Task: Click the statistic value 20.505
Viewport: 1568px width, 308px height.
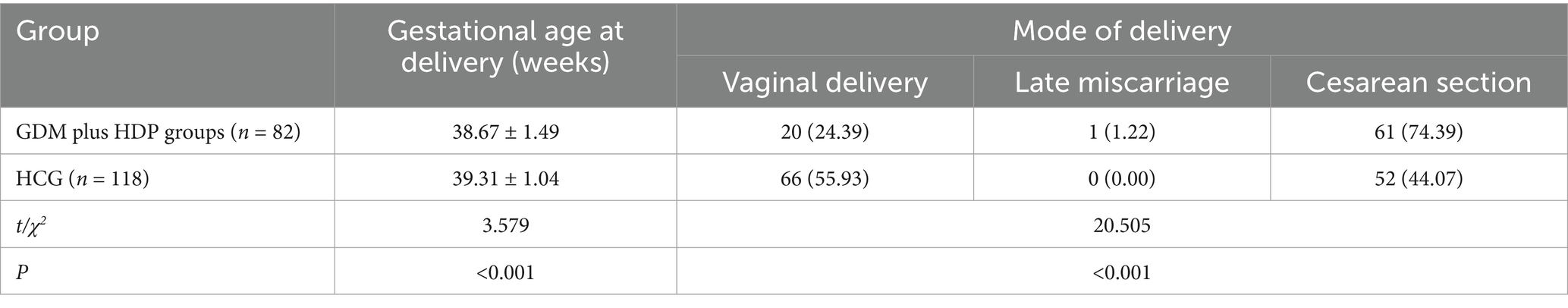Action: [1121, 225]
